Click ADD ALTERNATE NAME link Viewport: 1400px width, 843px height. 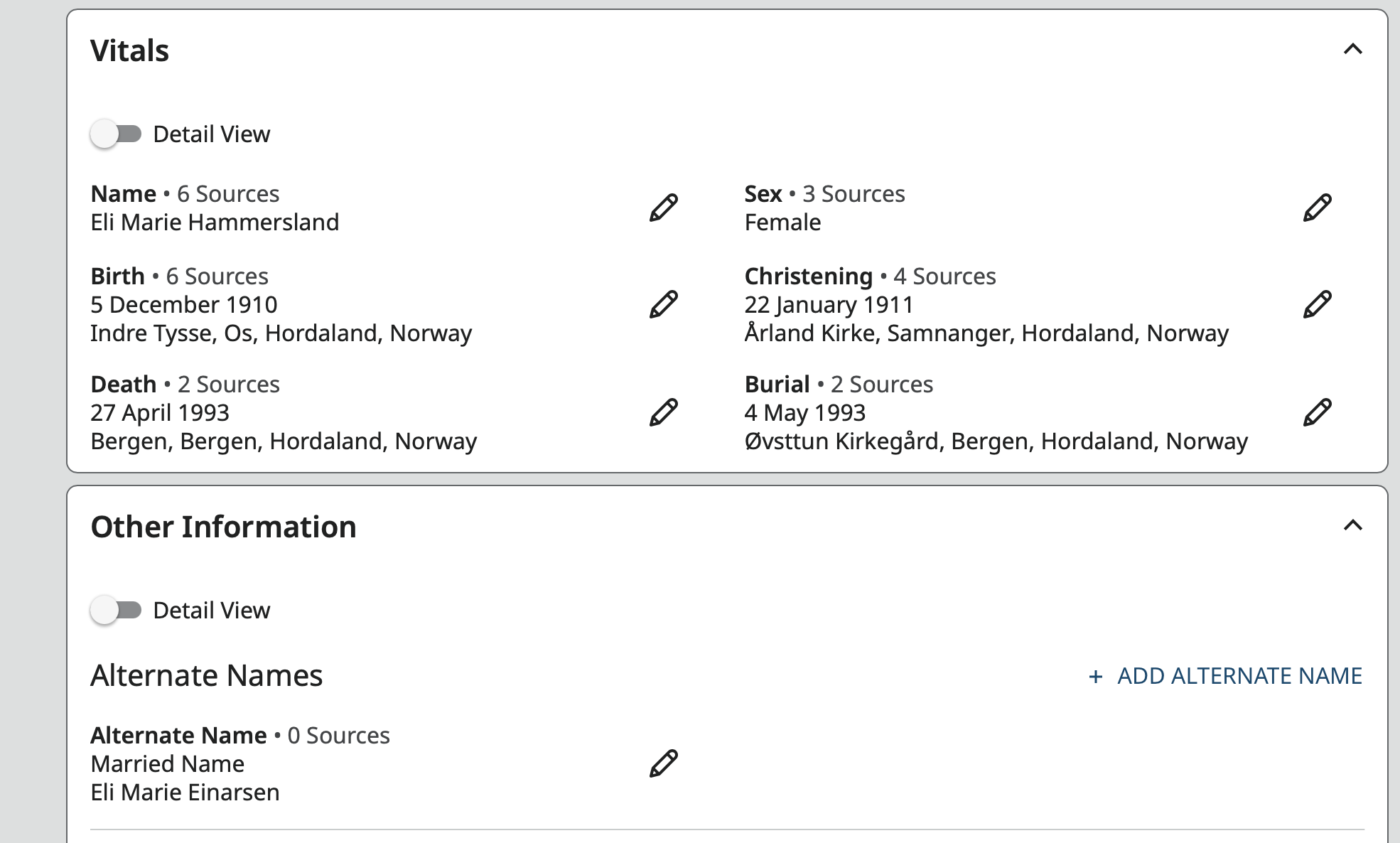[x=1239, y=676]
